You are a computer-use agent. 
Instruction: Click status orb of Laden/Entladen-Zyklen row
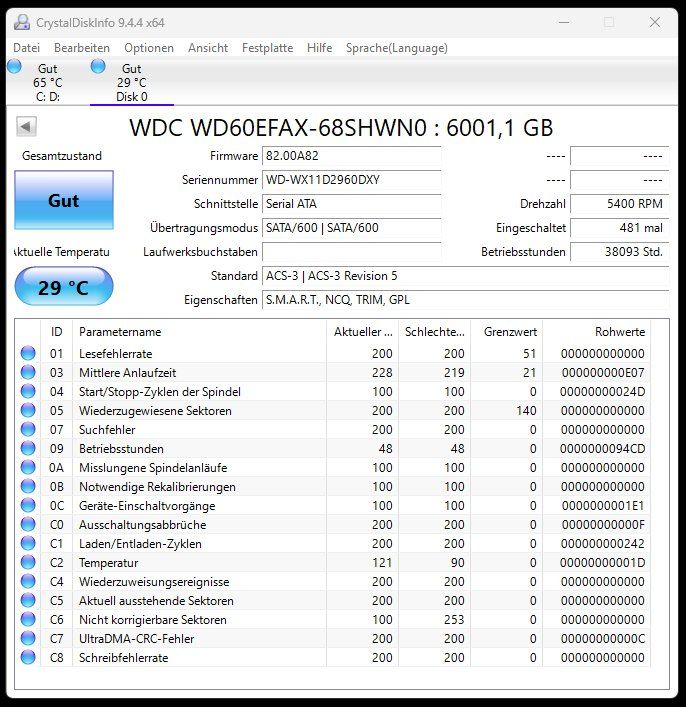coord(28,543)
